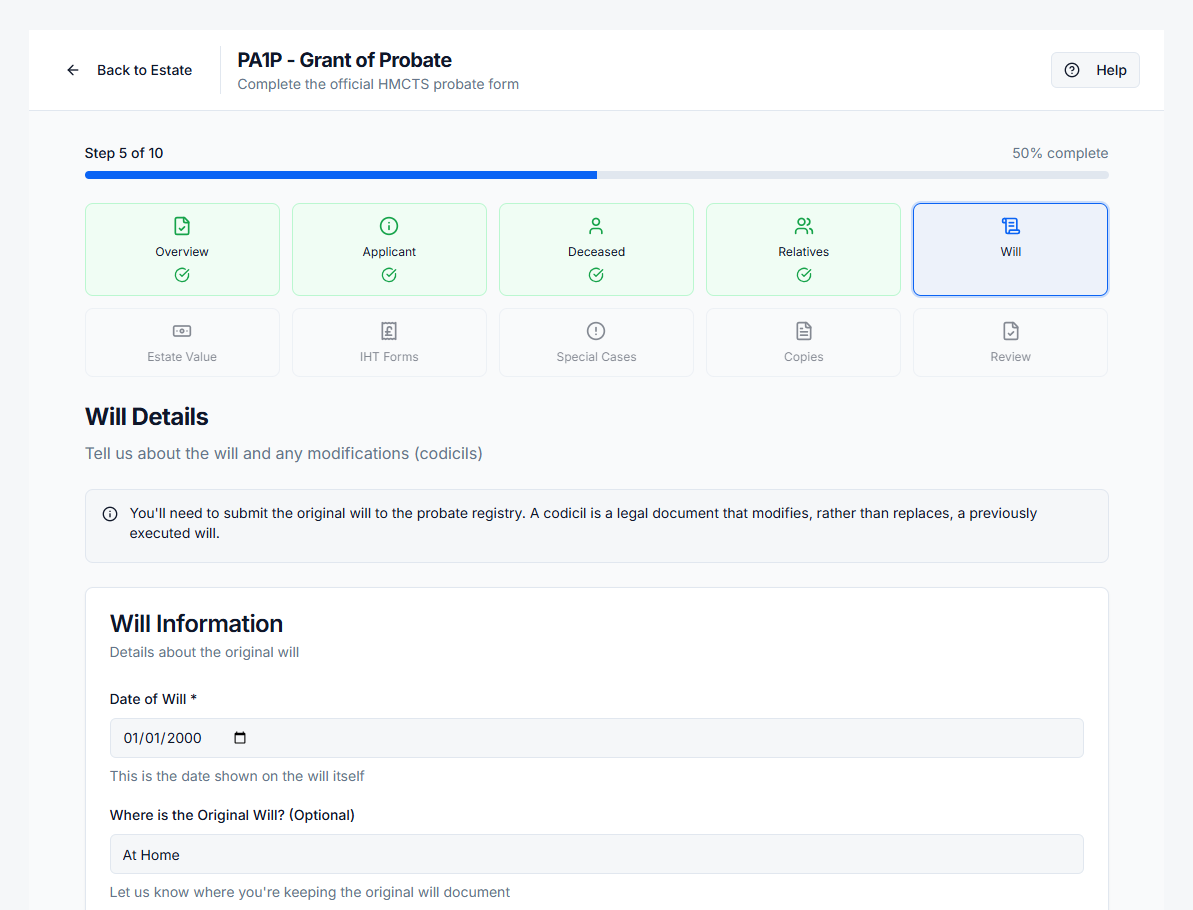Click the IHT Forms pound sterling icon
The height and width of the screenshot is (910, 1193).
(x=389, y=330)
